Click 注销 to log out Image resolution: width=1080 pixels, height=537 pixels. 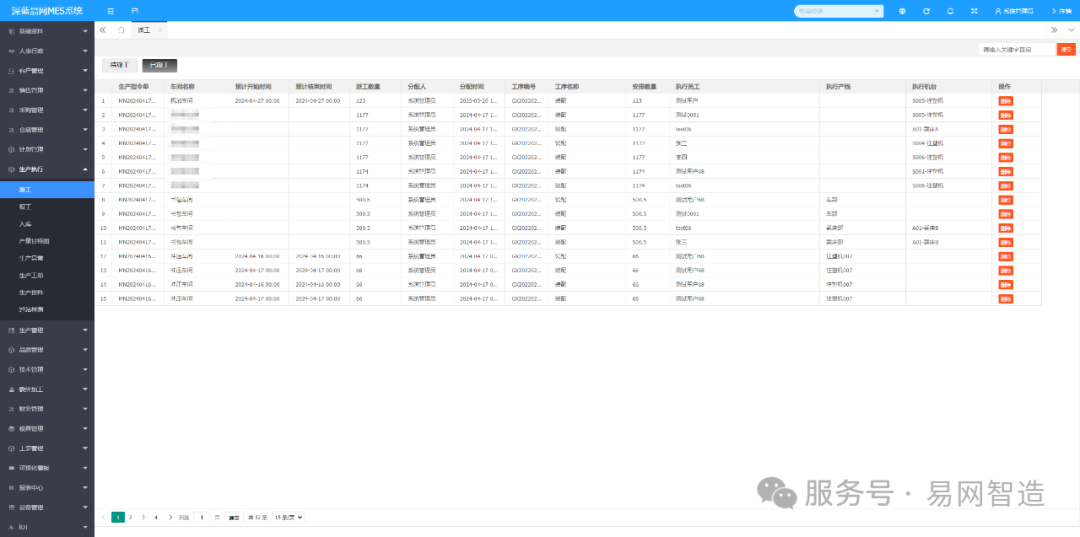(1061, 11)
